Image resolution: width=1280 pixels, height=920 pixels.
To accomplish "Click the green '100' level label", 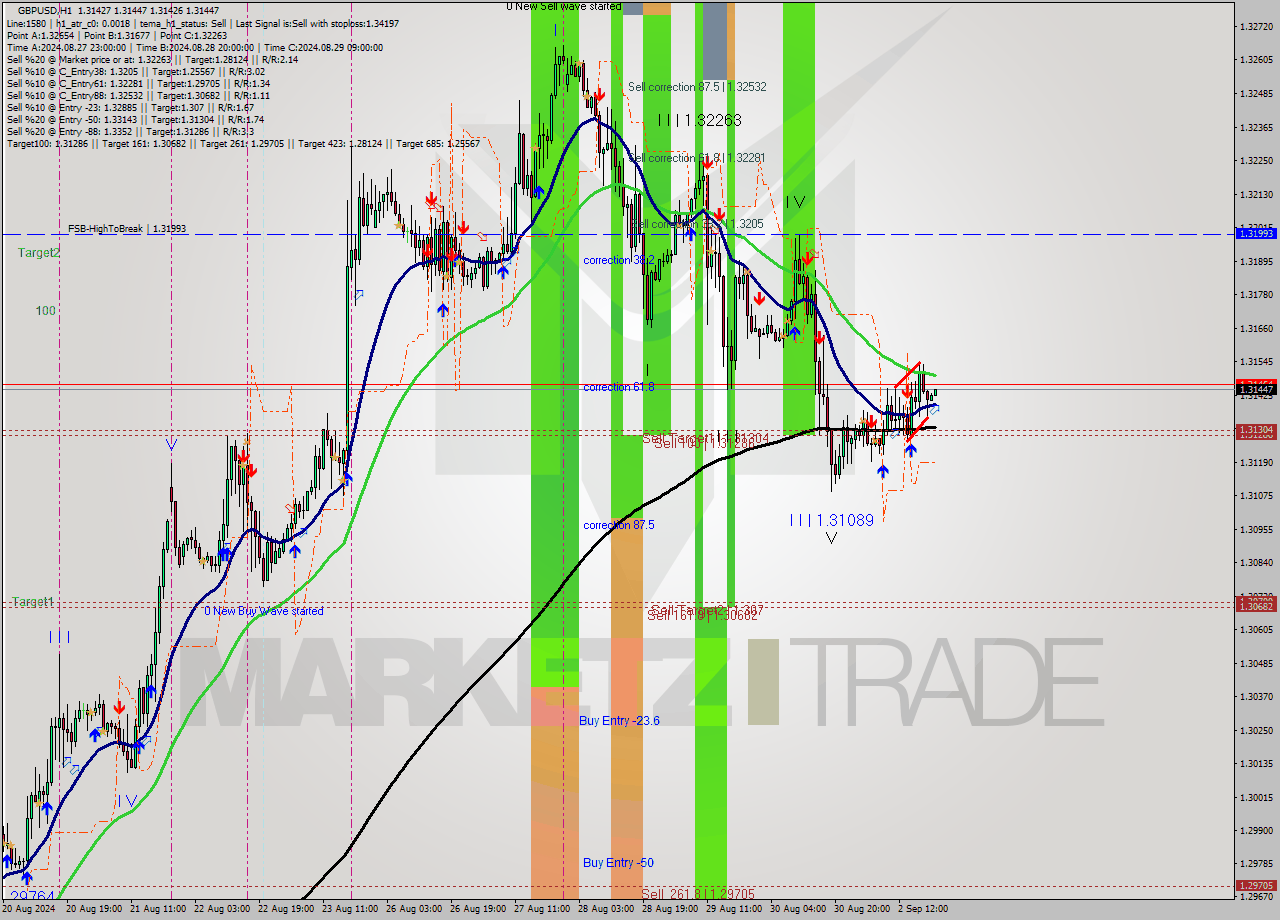I will tap(46, 311).
